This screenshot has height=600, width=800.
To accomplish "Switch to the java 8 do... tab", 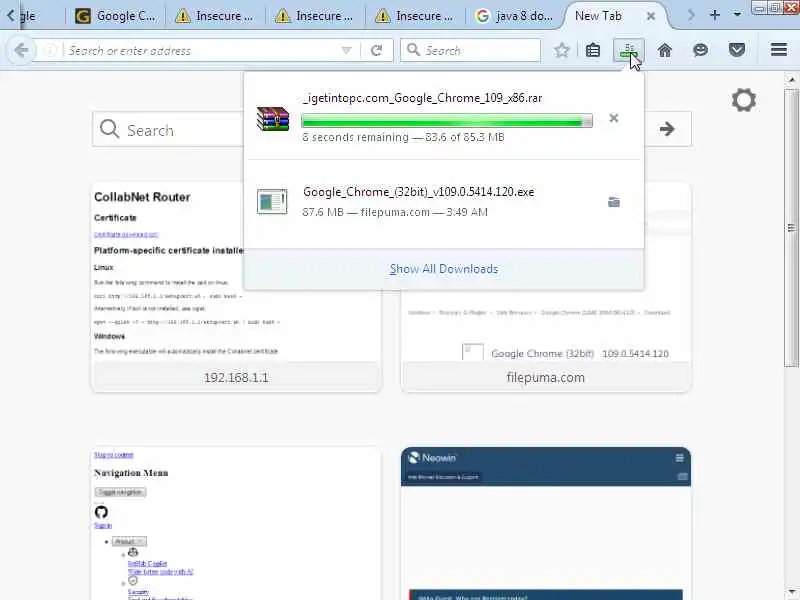I will (514, 16).
